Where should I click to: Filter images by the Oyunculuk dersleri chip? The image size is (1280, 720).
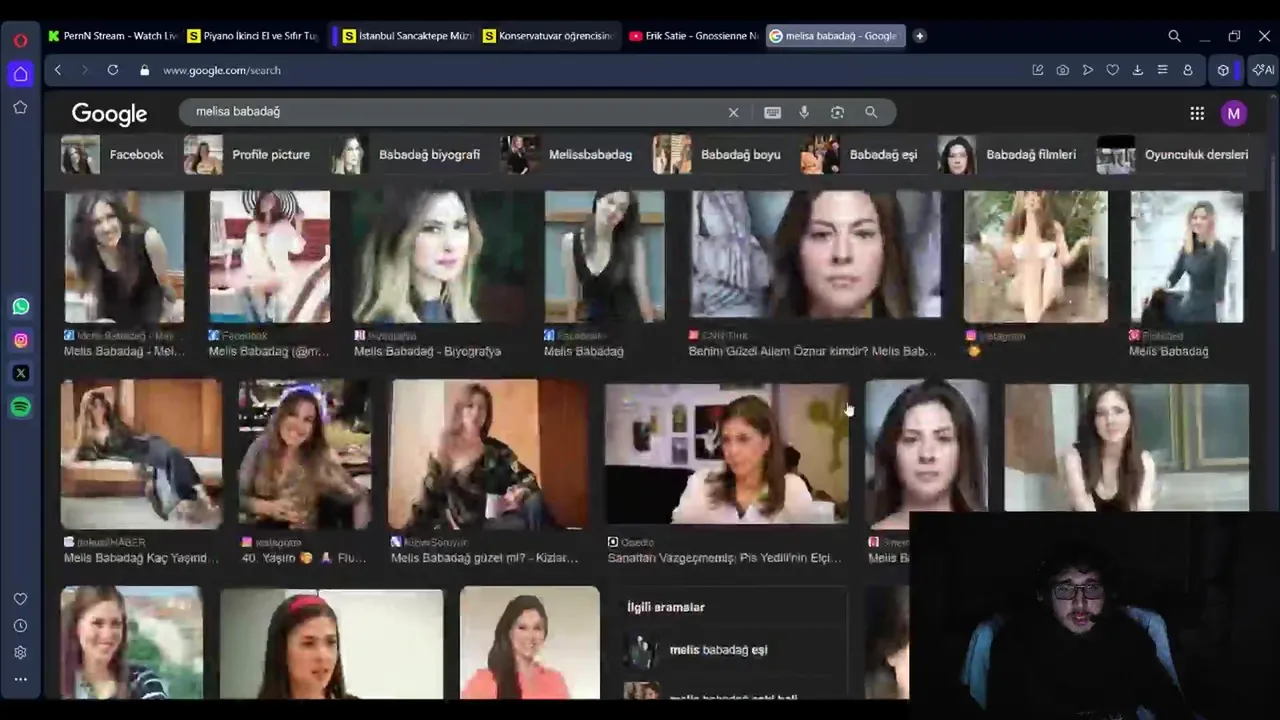pos(1172,155)
